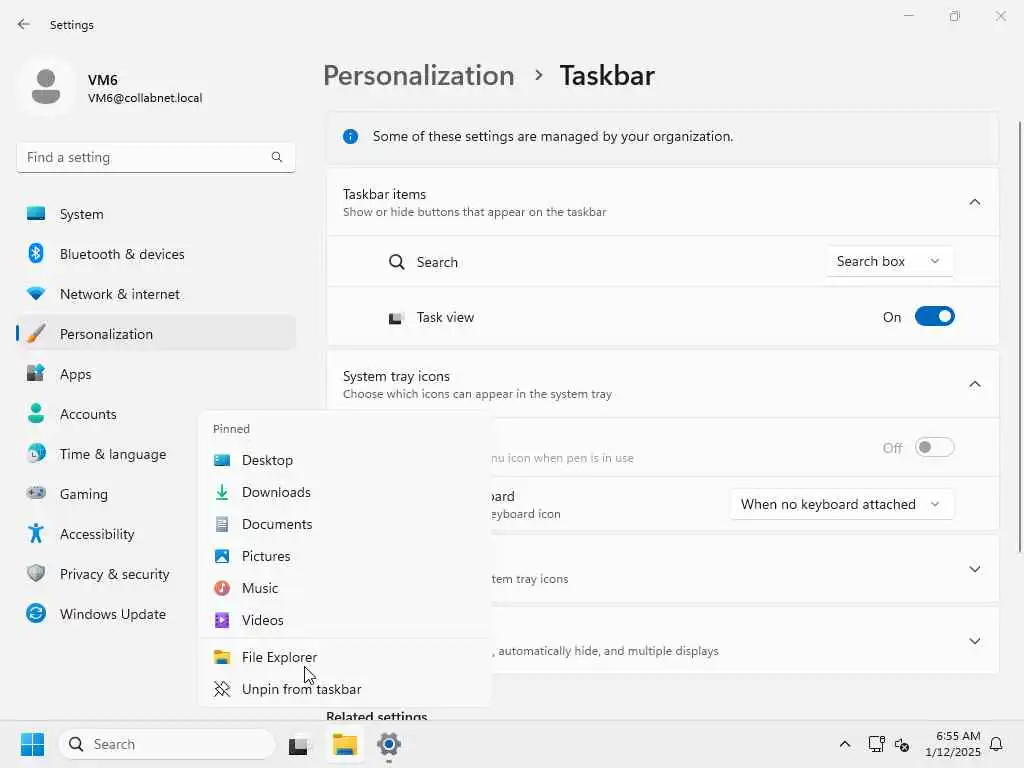Open Accounts settings

tap(108, 414)
